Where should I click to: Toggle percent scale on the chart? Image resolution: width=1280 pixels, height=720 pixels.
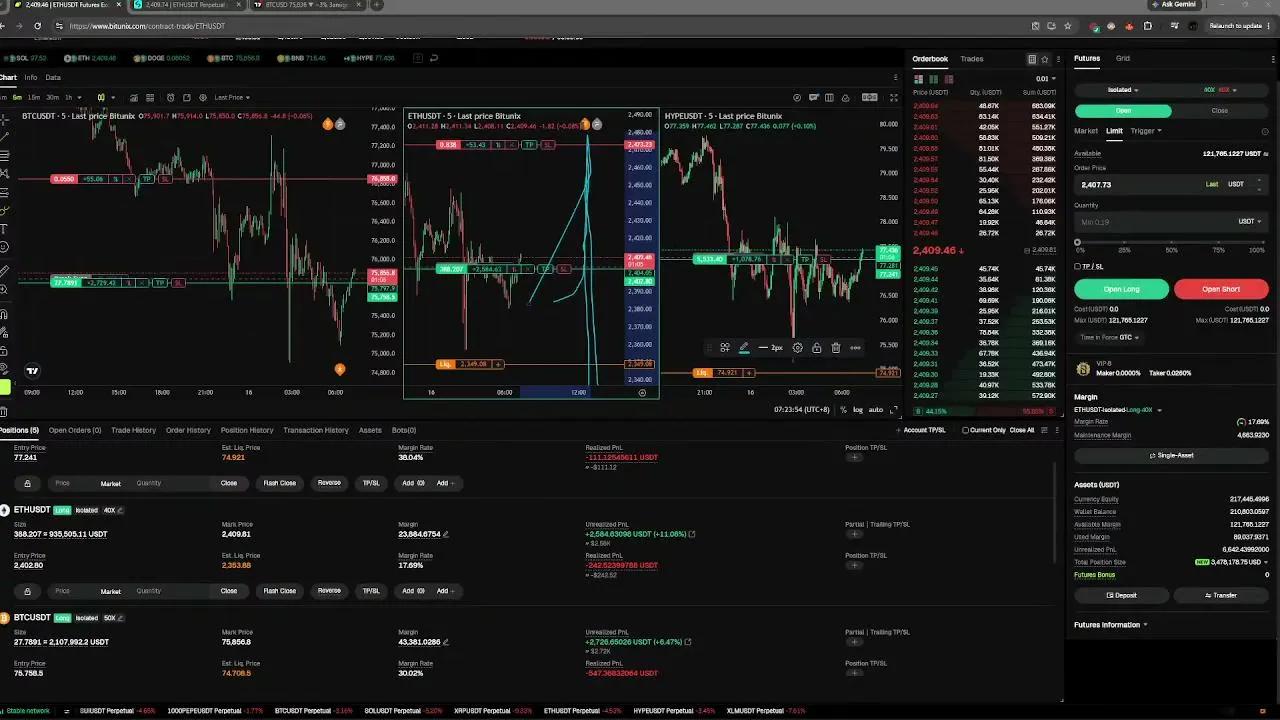pos(843,410)
